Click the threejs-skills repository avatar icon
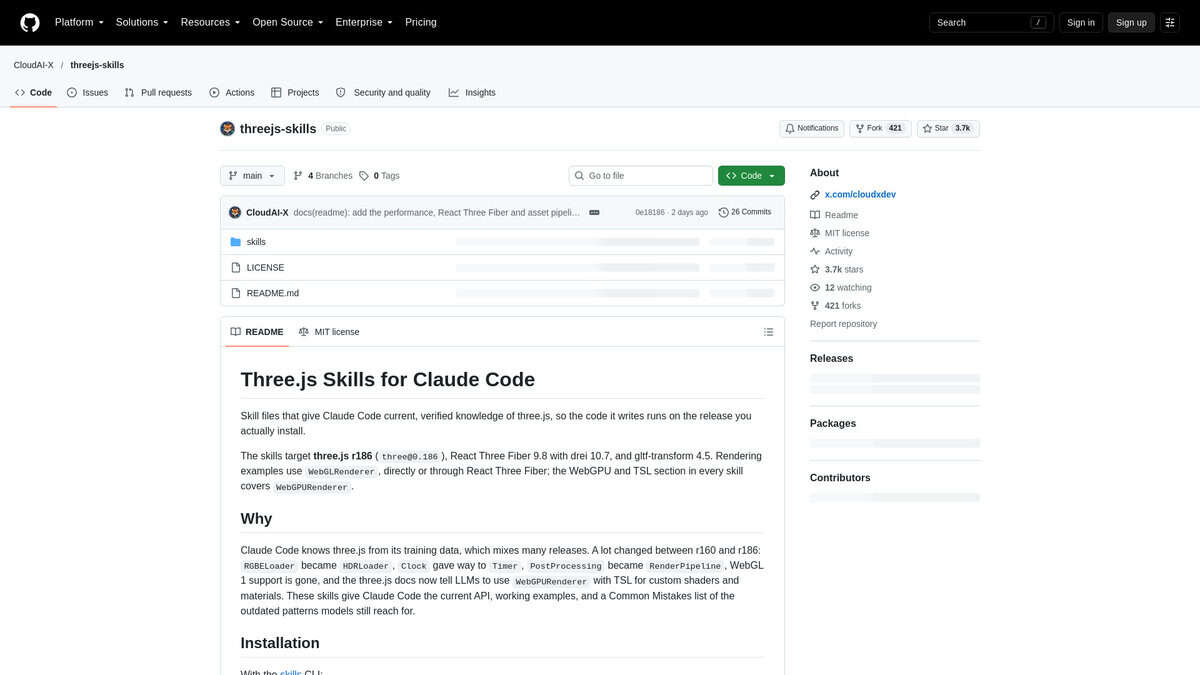 pyautogui.click(x=227, y=129)
